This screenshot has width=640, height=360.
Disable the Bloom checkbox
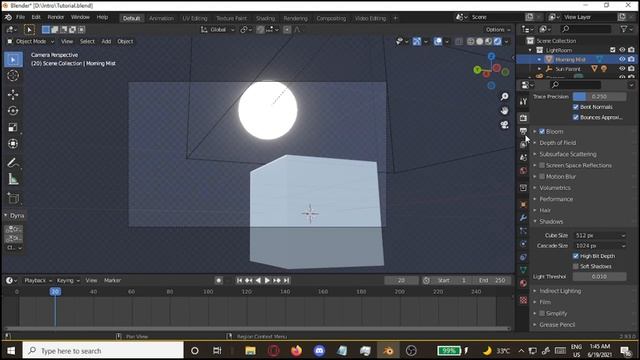click(542, 131)
